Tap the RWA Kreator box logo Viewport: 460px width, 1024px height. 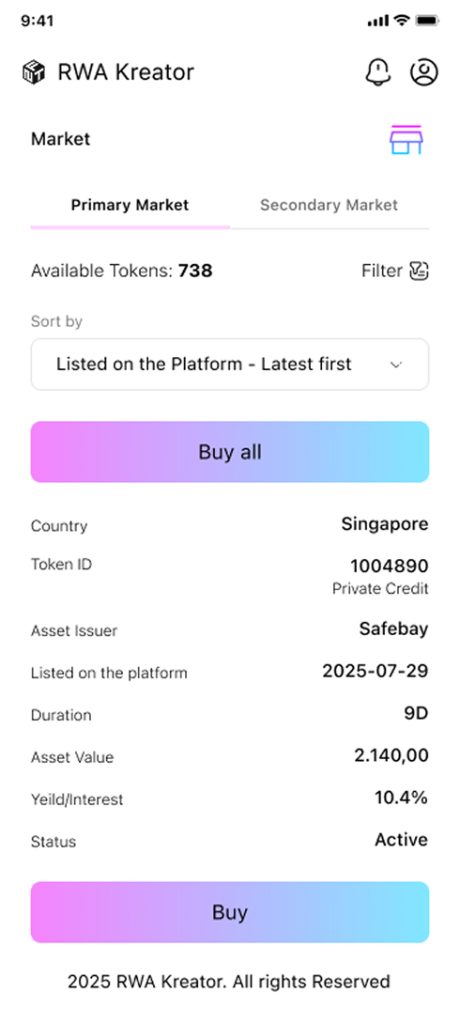33,72
